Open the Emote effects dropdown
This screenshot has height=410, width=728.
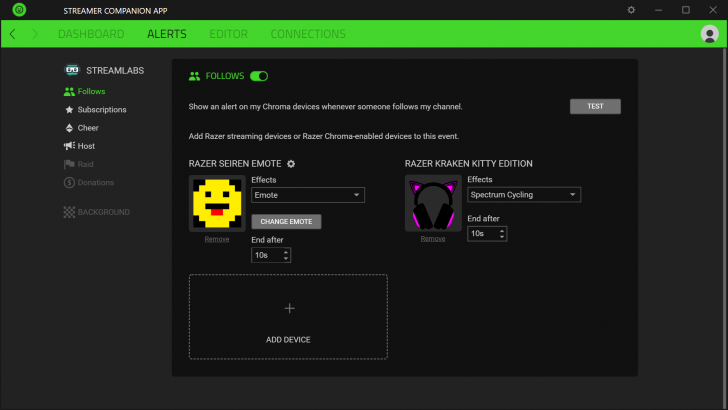coord(308,195)
